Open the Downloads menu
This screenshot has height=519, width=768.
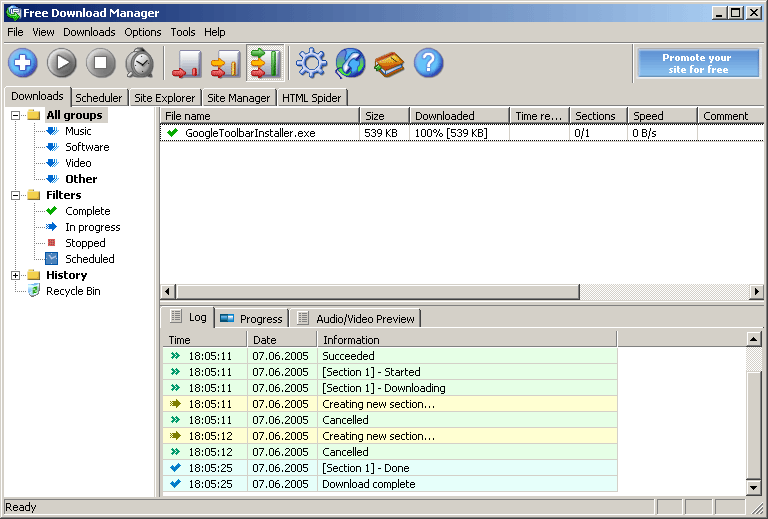[x=89, y=32]
